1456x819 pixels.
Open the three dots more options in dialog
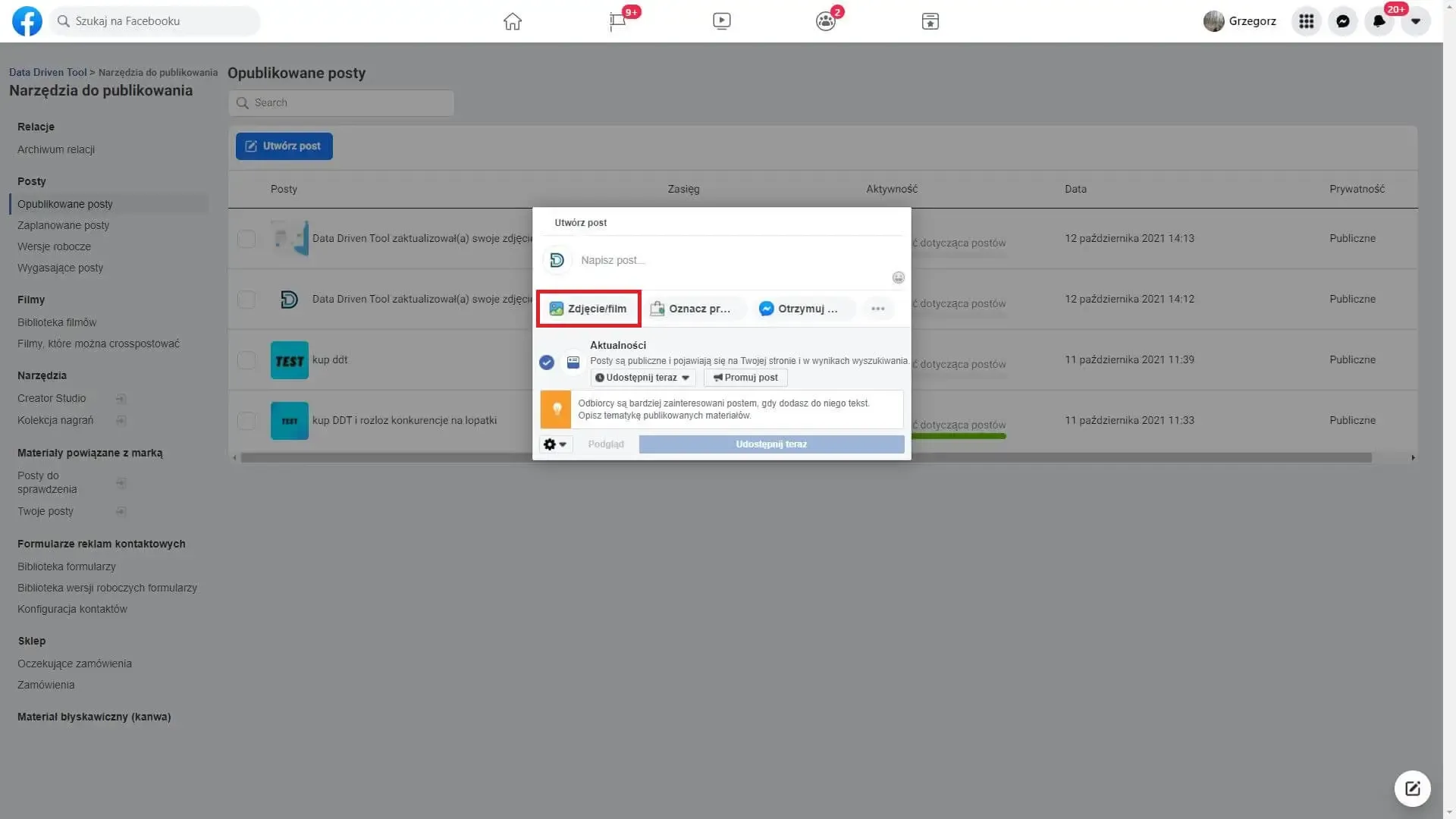pyautogui.click(x=877, y=309)
